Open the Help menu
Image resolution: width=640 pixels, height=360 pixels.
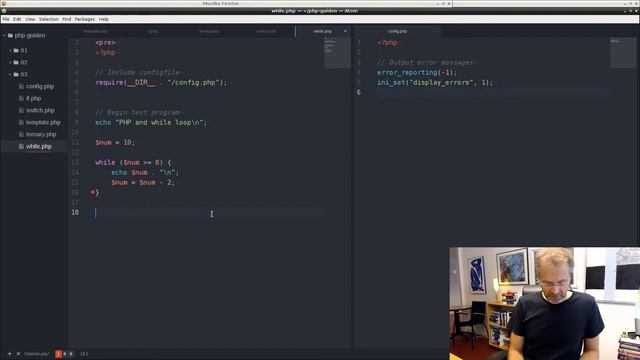(104, 19)
